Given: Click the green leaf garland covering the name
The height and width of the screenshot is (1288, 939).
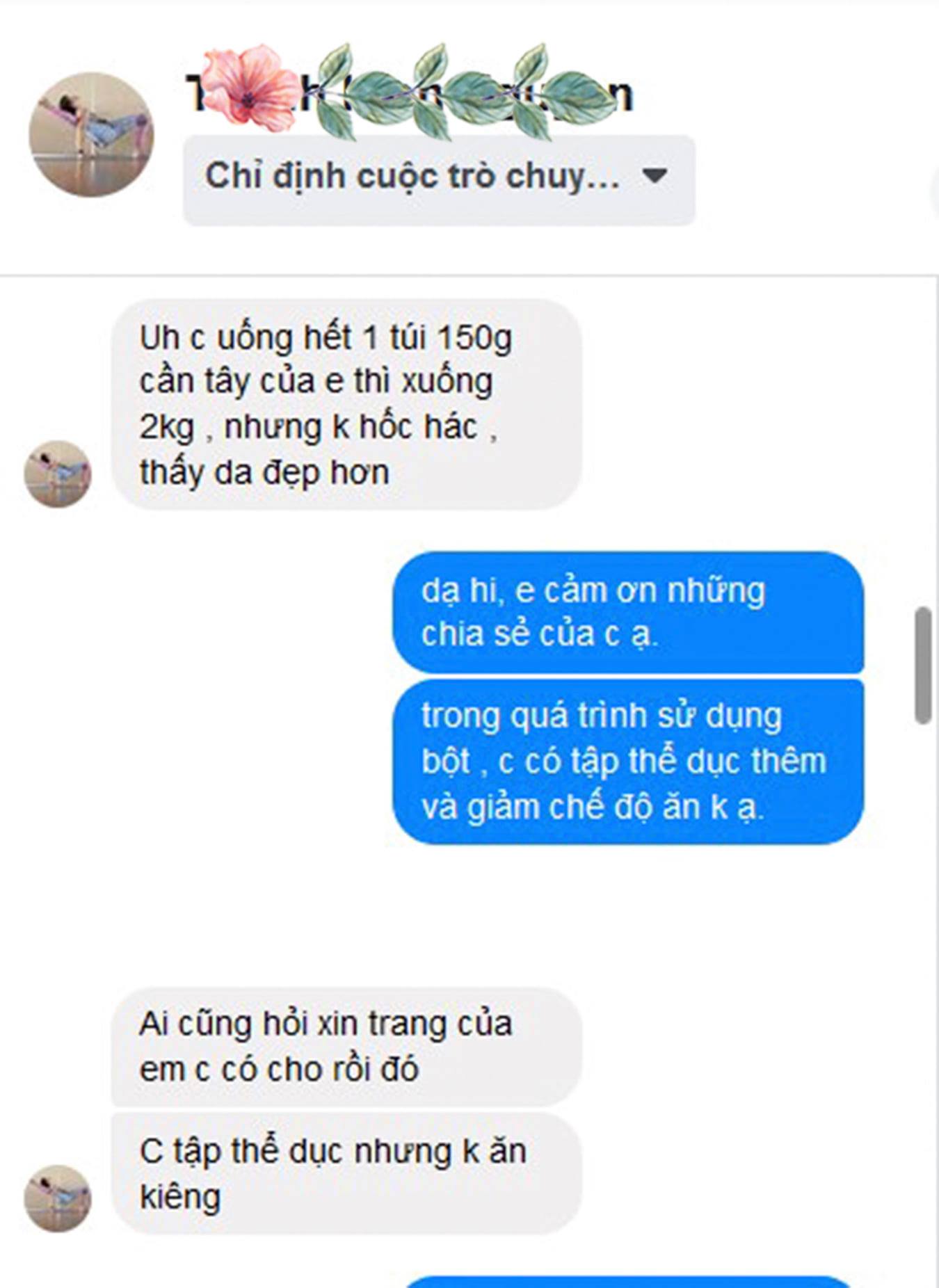Looking at the screenshot, I should tap(465, 92).
